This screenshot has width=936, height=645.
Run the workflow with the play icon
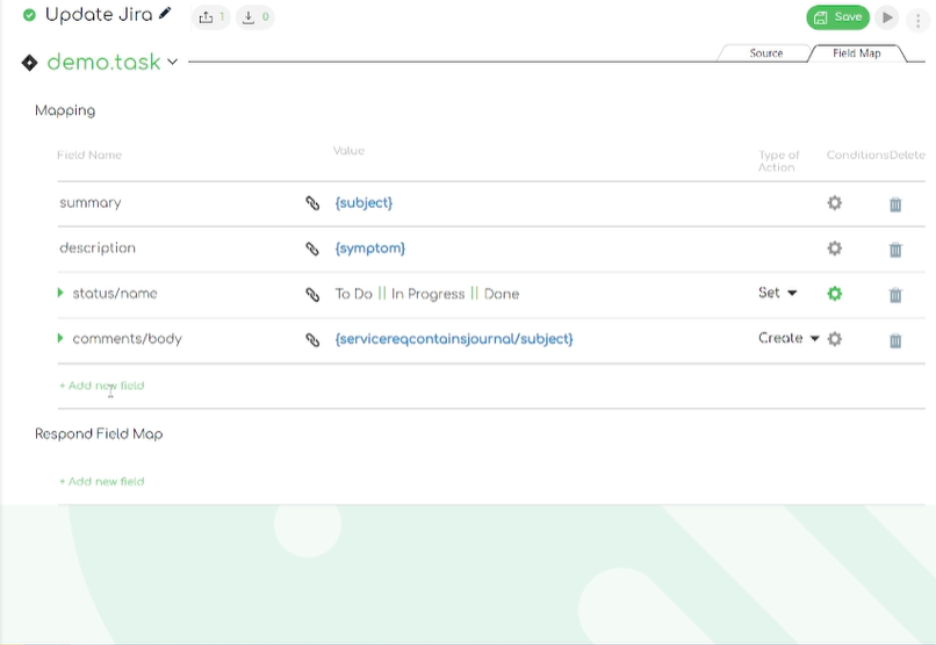(886, 18)
